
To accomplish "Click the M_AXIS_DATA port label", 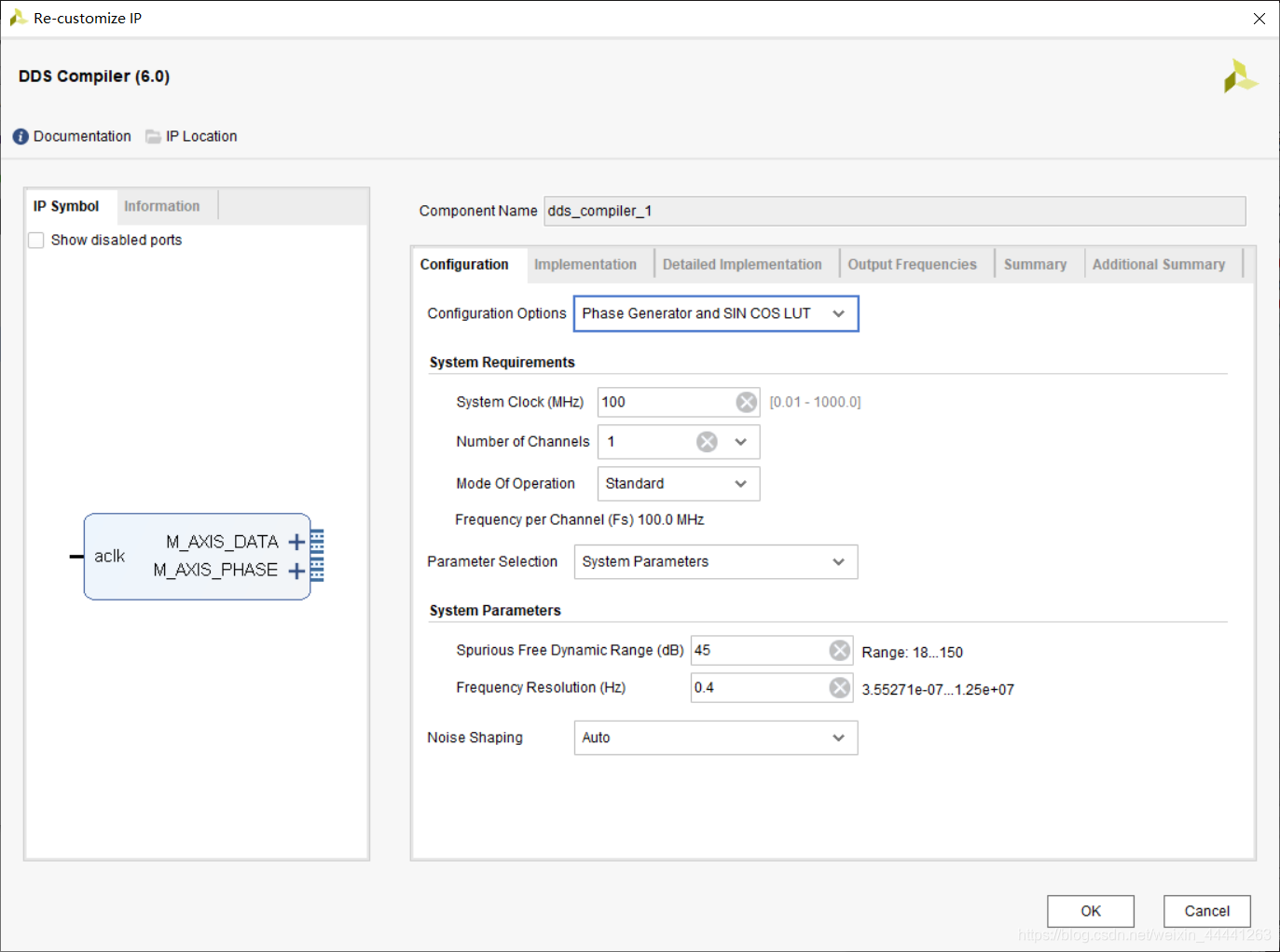I will 222,542.
